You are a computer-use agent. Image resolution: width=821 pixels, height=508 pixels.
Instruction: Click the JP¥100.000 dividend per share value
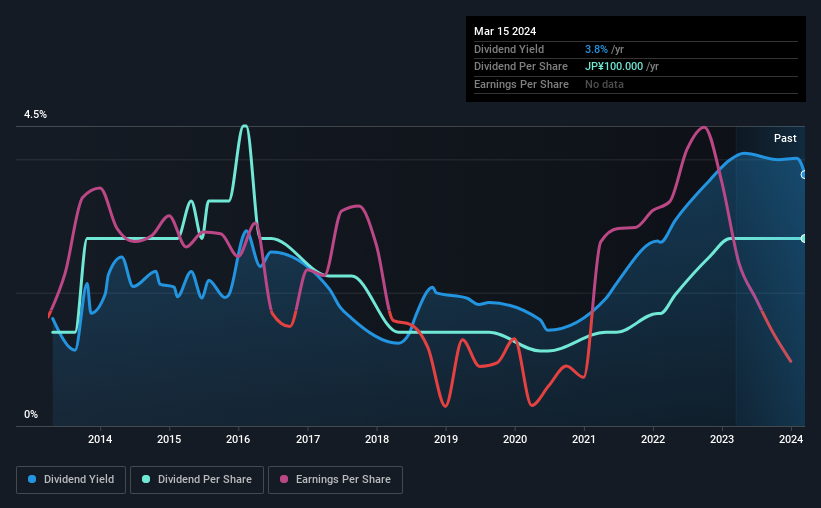click(x=614, y=67)
